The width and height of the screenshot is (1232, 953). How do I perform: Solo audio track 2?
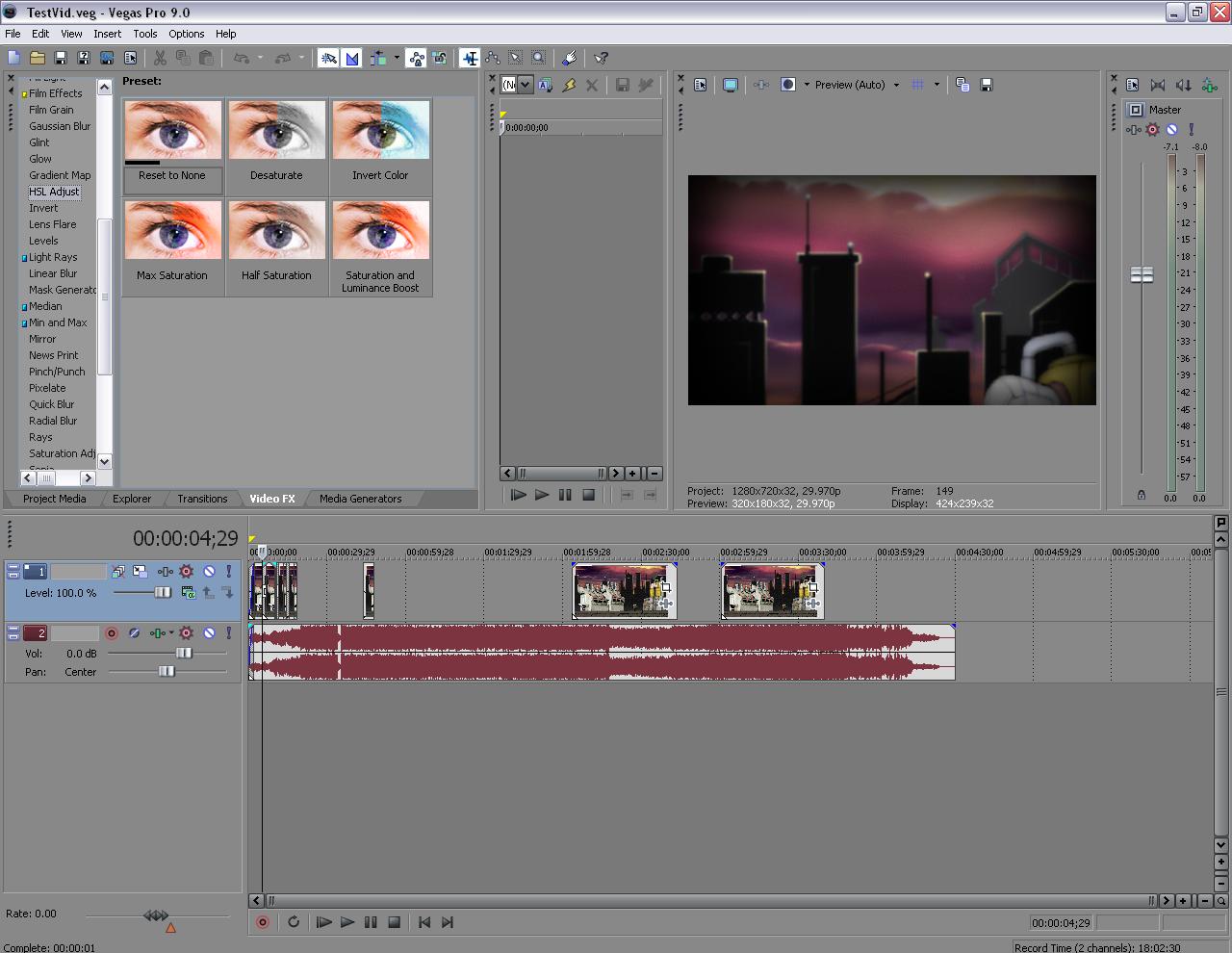(x=229, y=632)
